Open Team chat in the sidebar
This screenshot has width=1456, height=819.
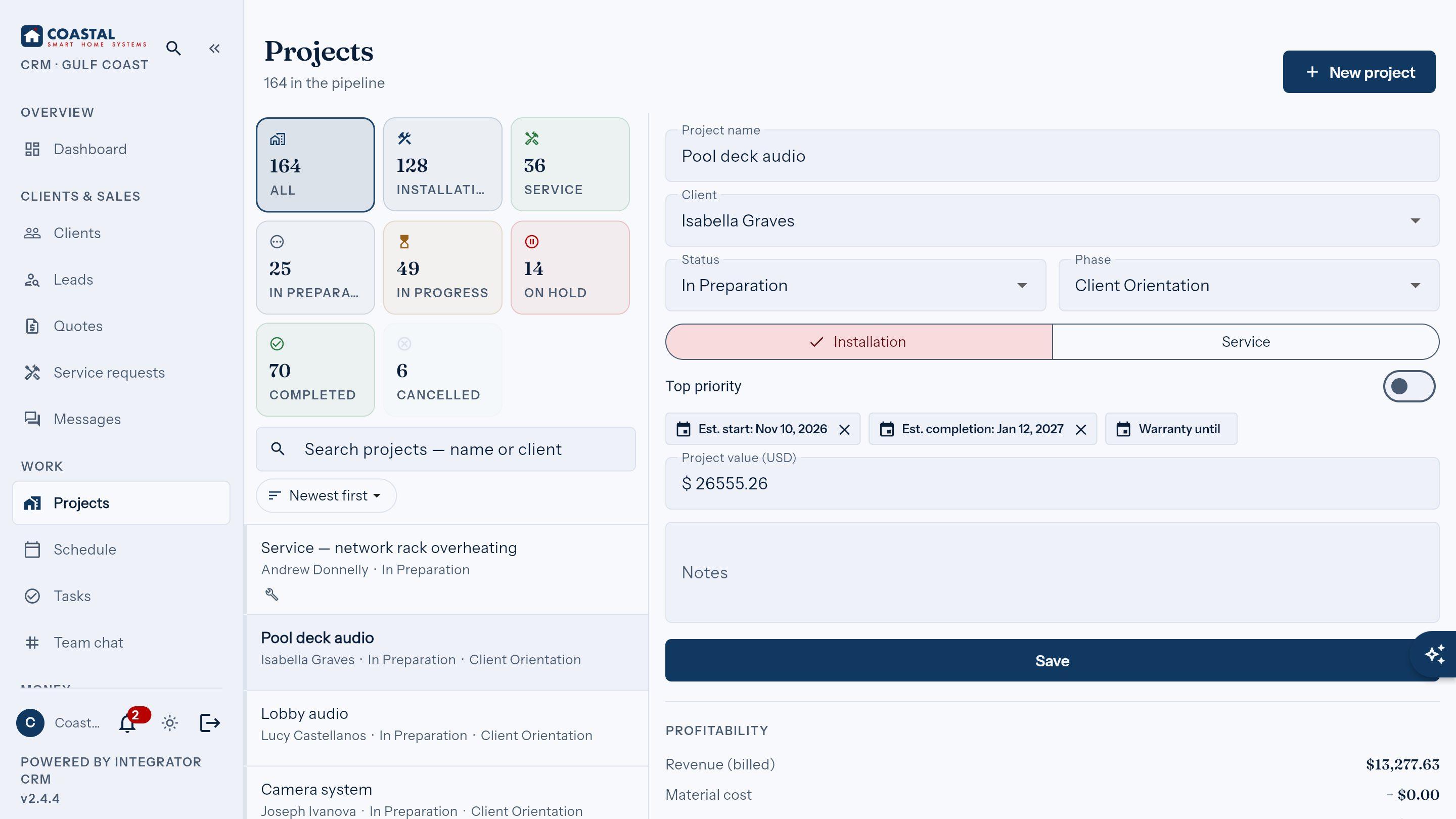click(x=121, y=643)
